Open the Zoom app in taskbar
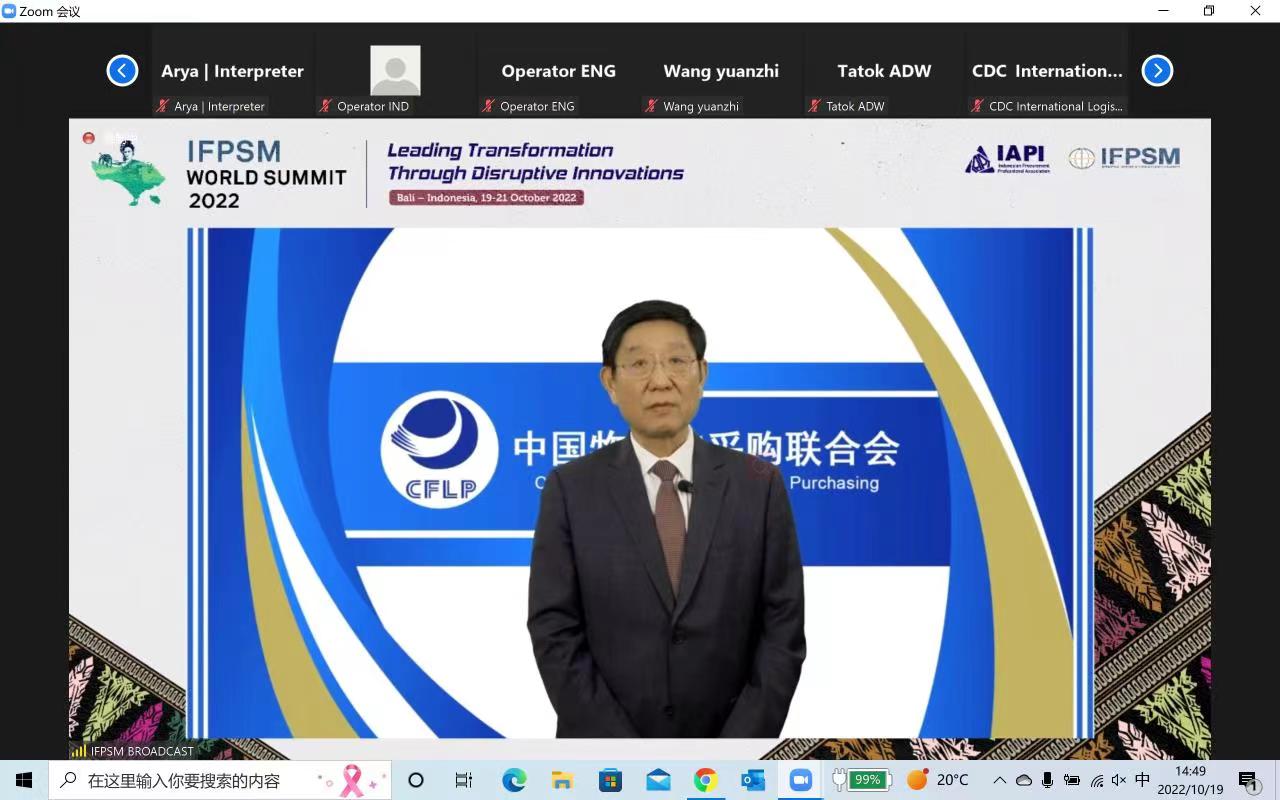1280x800 pixels. 800,780
